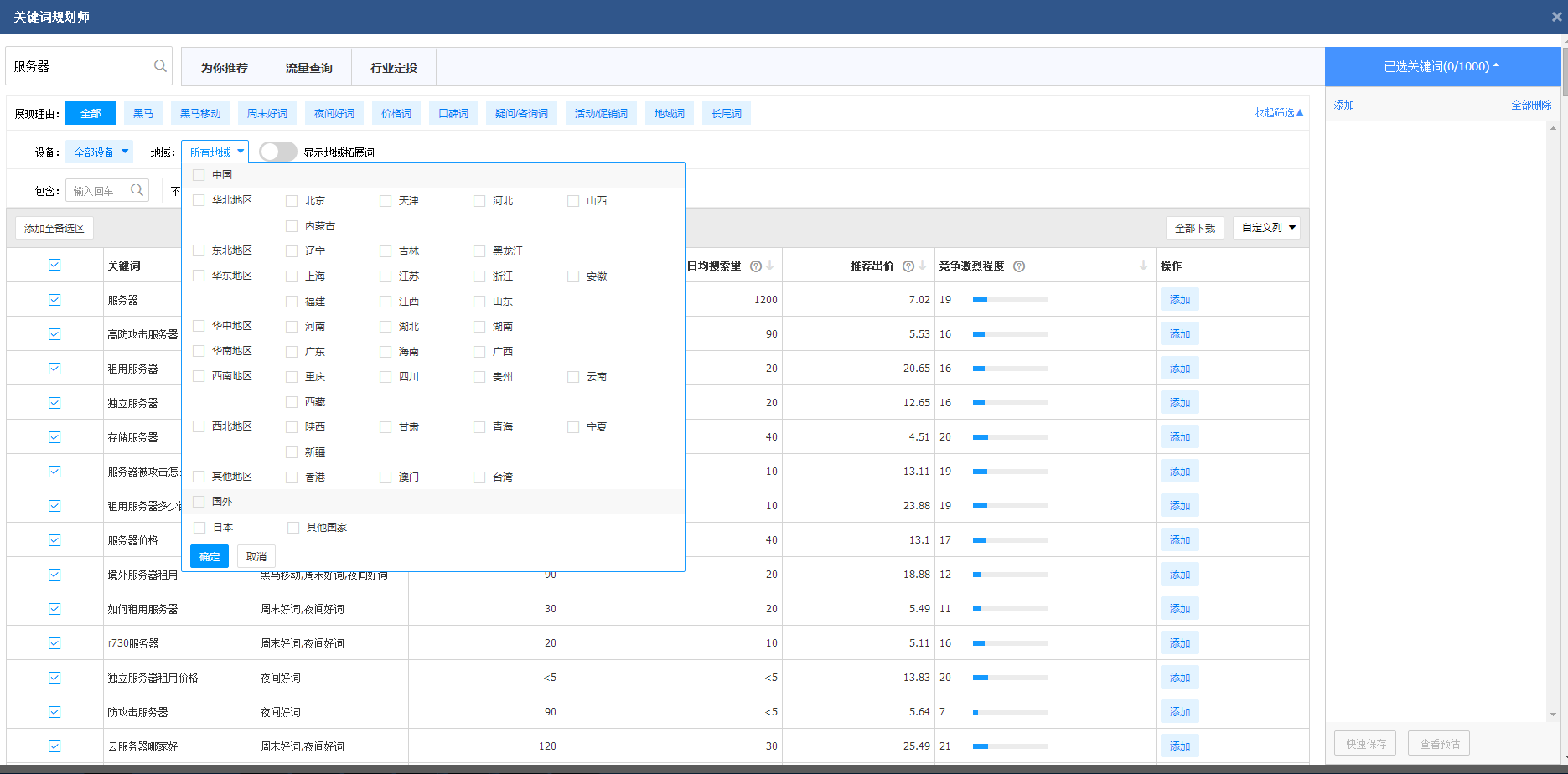The height and width of the screenshot is (774, 1568).
Task: Click the magnifier in the 包含 filter box
Action: click(137, 190)
